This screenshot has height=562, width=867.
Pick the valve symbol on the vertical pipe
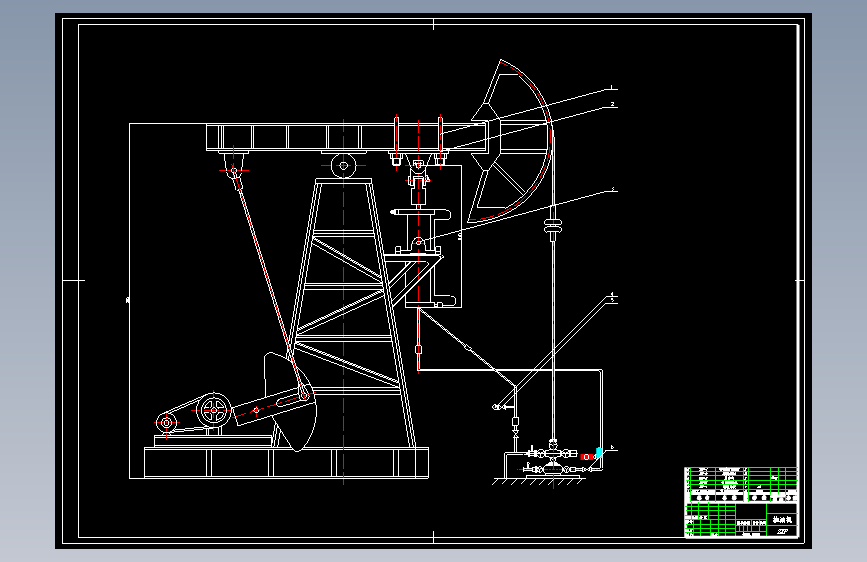(516, 435)
